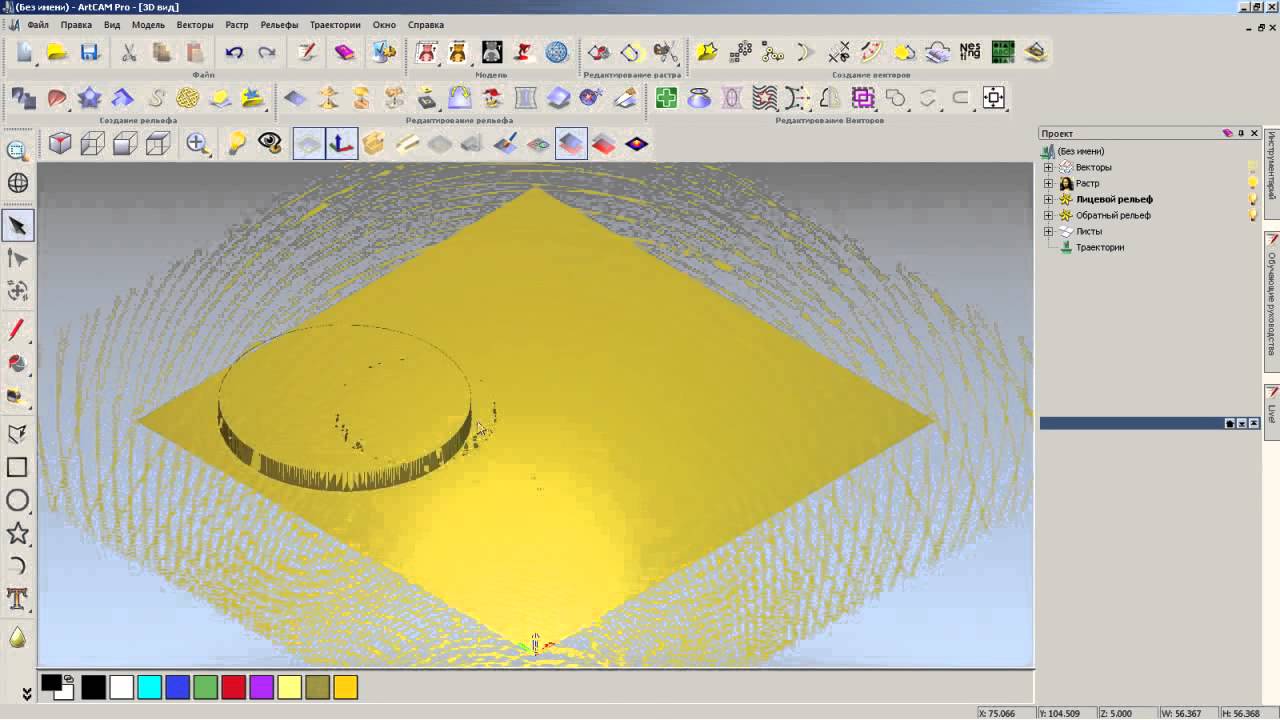The image size is (1280, 720).
Task: Toggle Лицевой рельеф visibility bulb
Action: [x=1252, y=199]
